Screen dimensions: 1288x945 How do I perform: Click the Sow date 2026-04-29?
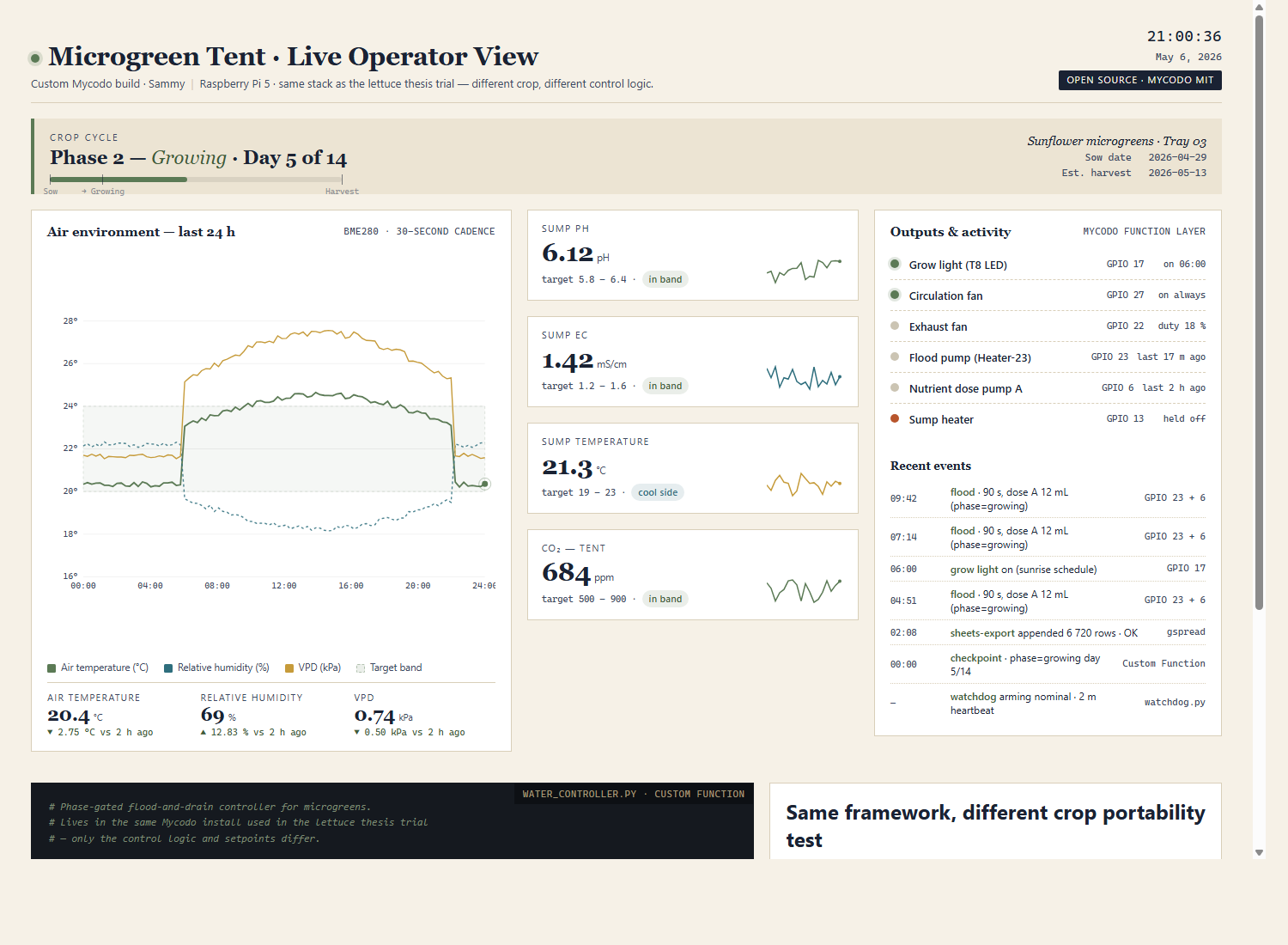tap(1177, 157)
